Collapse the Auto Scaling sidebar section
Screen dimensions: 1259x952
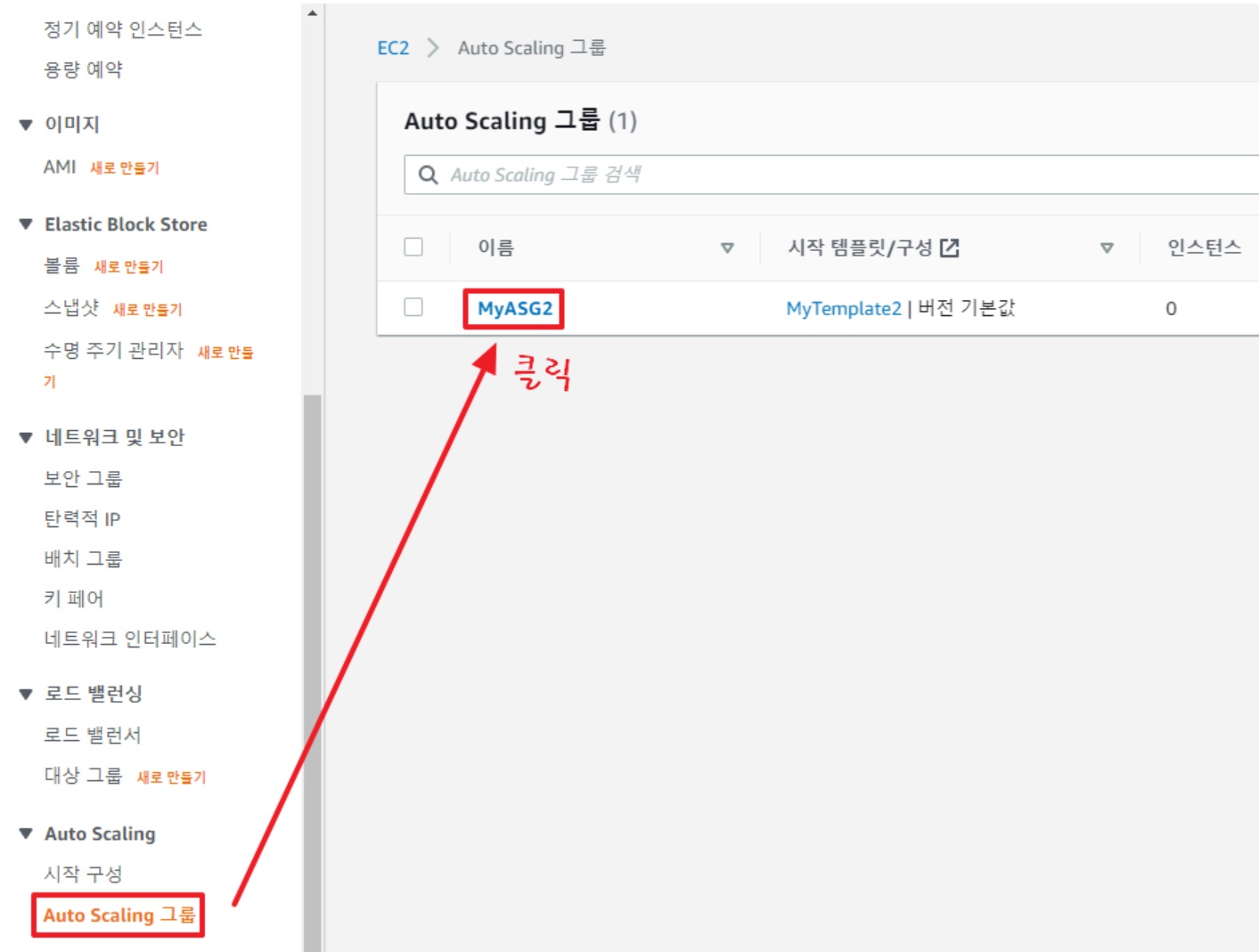(26, 834)
